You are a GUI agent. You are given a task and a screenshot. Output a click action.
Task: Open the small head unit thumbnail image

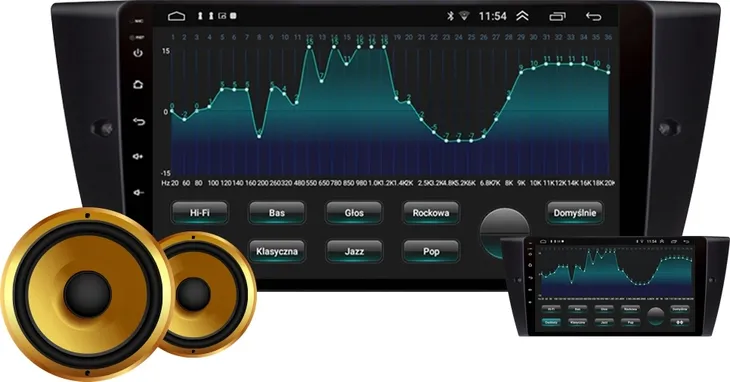pyautogui.click(x=615, y=285)
